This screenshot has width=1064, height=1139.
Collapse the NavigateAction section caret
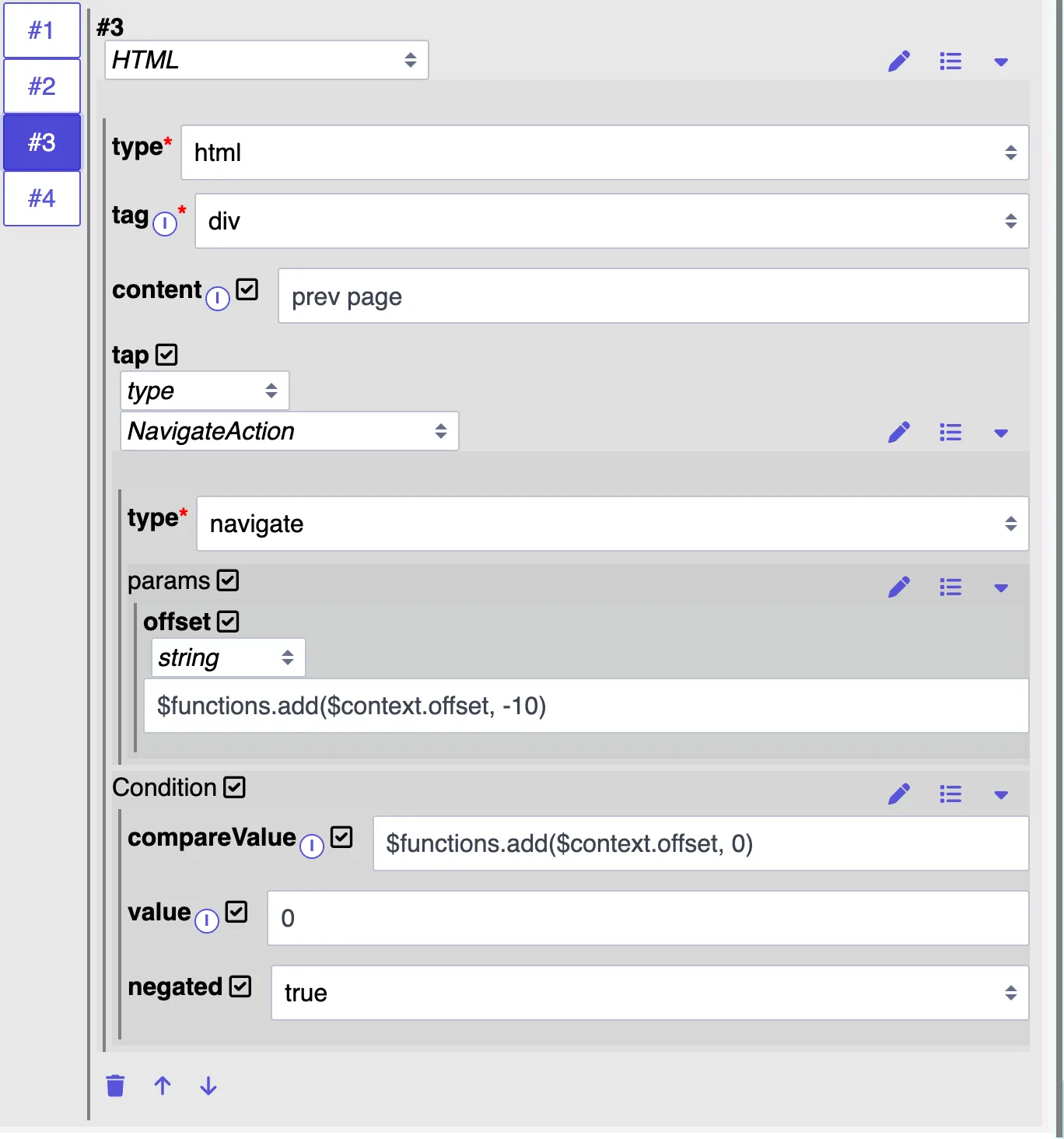pyautogui.click(x=1001, y=433)
